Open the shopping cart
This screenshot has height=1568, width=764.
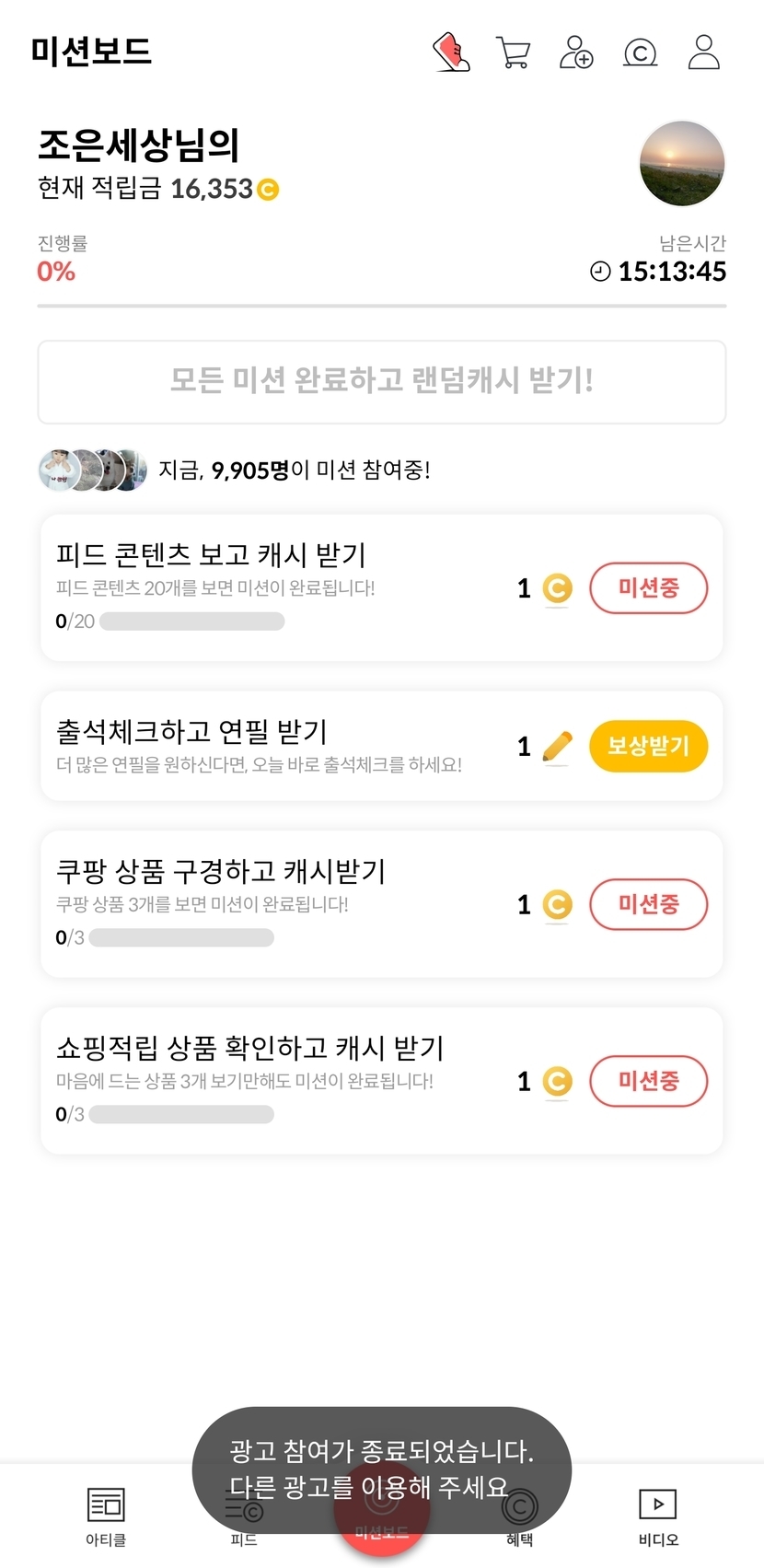pyautogui.click(x=513, y=52)
